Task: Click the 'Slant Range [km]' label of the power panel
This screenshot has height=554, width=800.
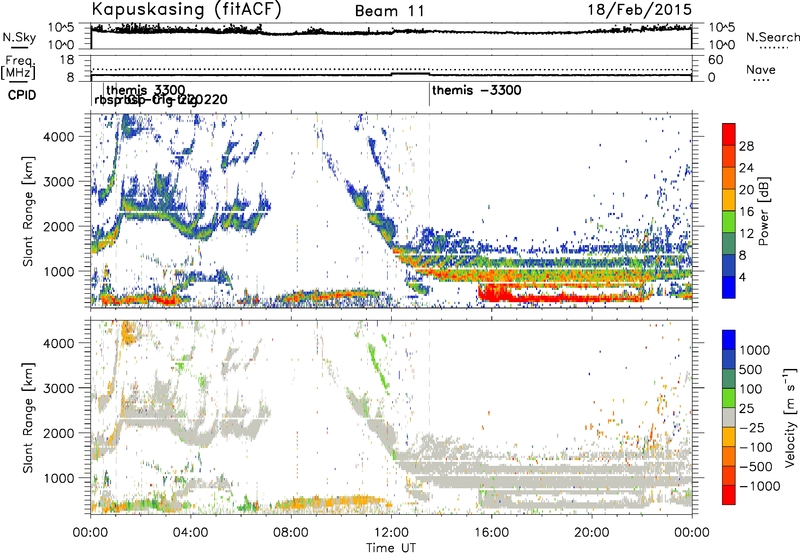Action: 28,211
